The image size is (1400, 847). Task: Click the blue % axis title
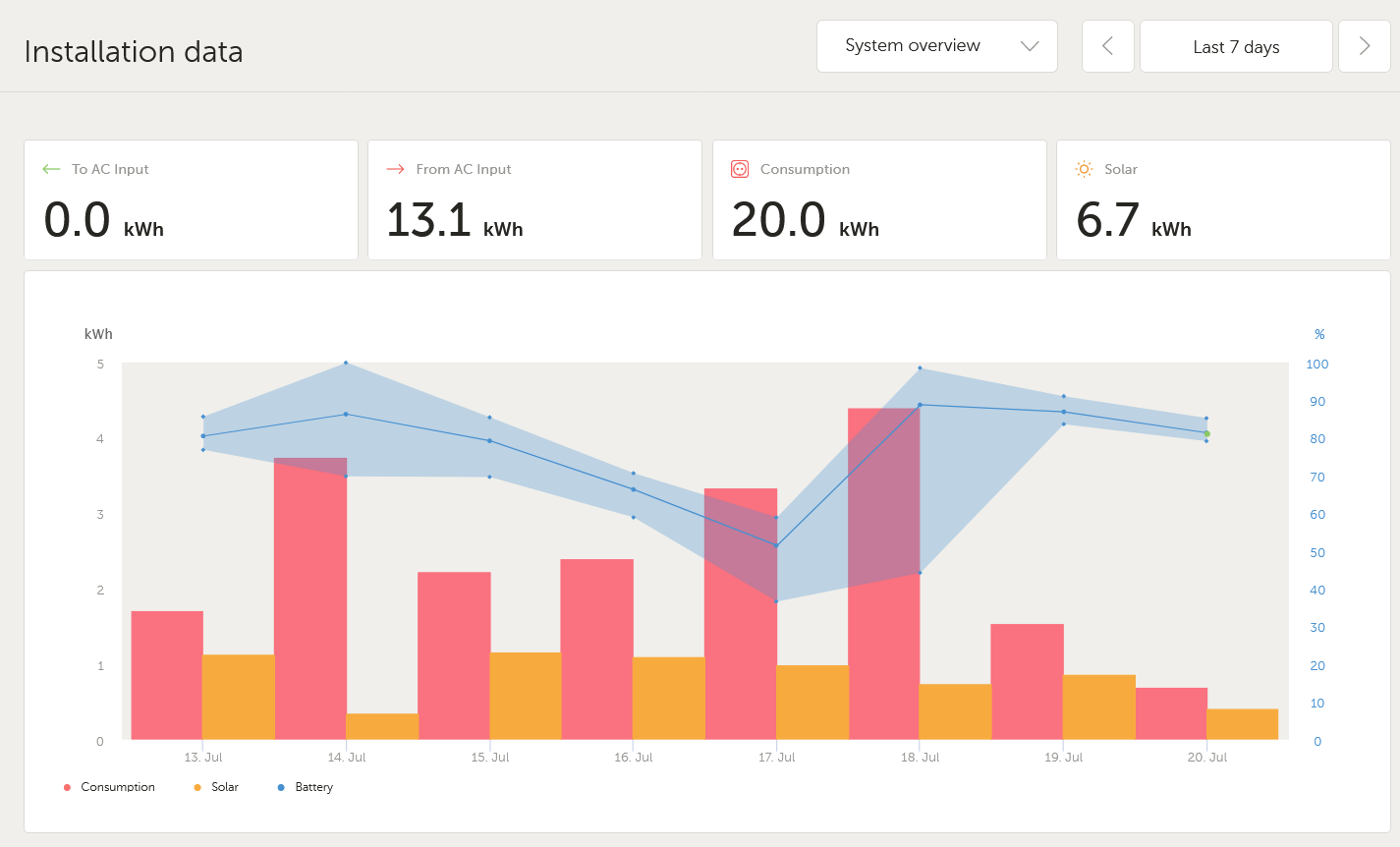(1319, 335)
